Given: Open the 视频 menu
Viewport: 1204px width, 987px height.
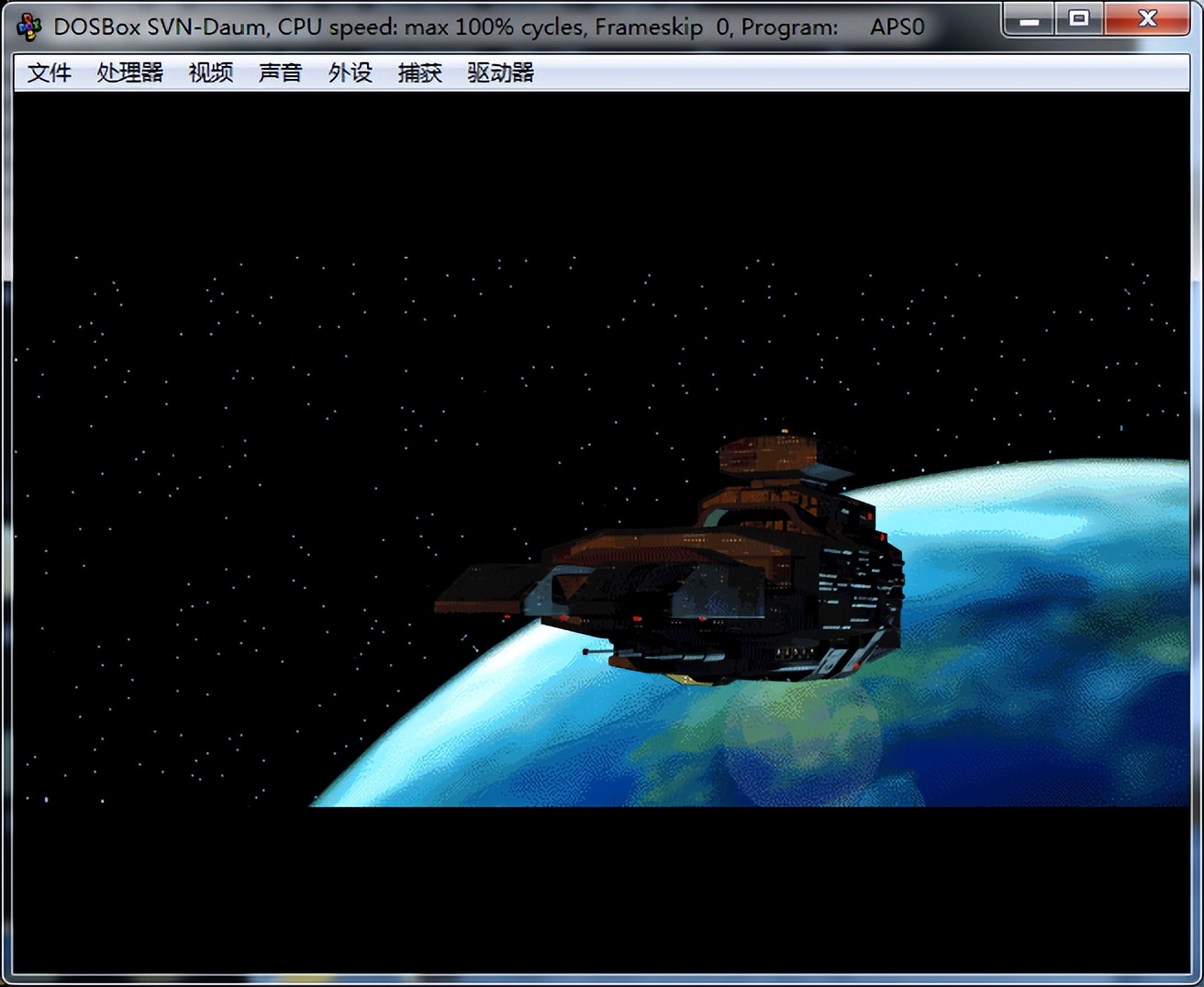Looking at the screenshot, I should click(x=210, y=72).
